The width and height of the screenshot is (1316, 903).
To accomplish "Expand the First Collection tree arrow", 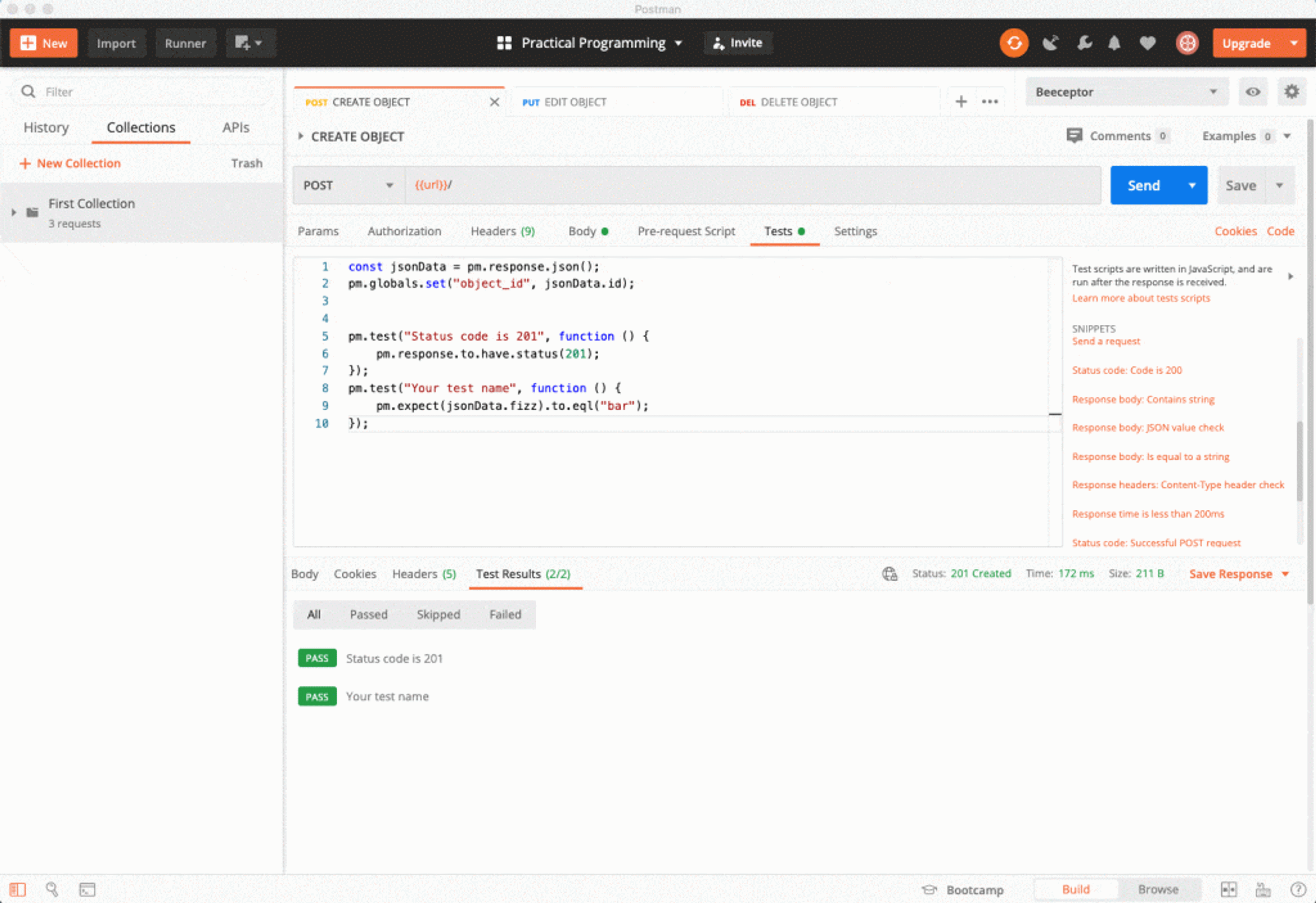I will 14,212.
